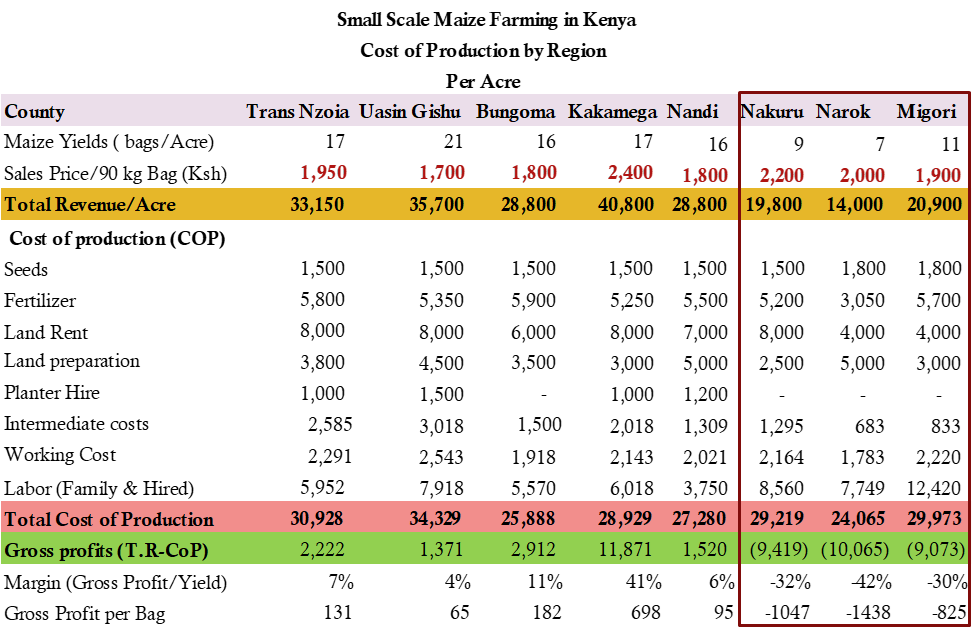Select Trans Nzoia total revenue 33,150
Screen dimensions: 972x628
coord(317,205)
